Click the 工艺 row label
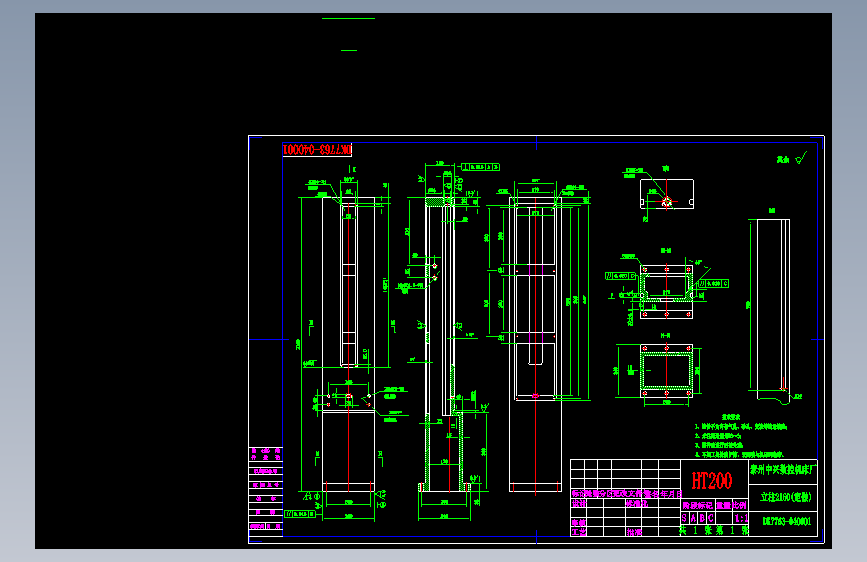Image resolution: width=867 pixels, height=562 pixels. (x=578, y=532)
